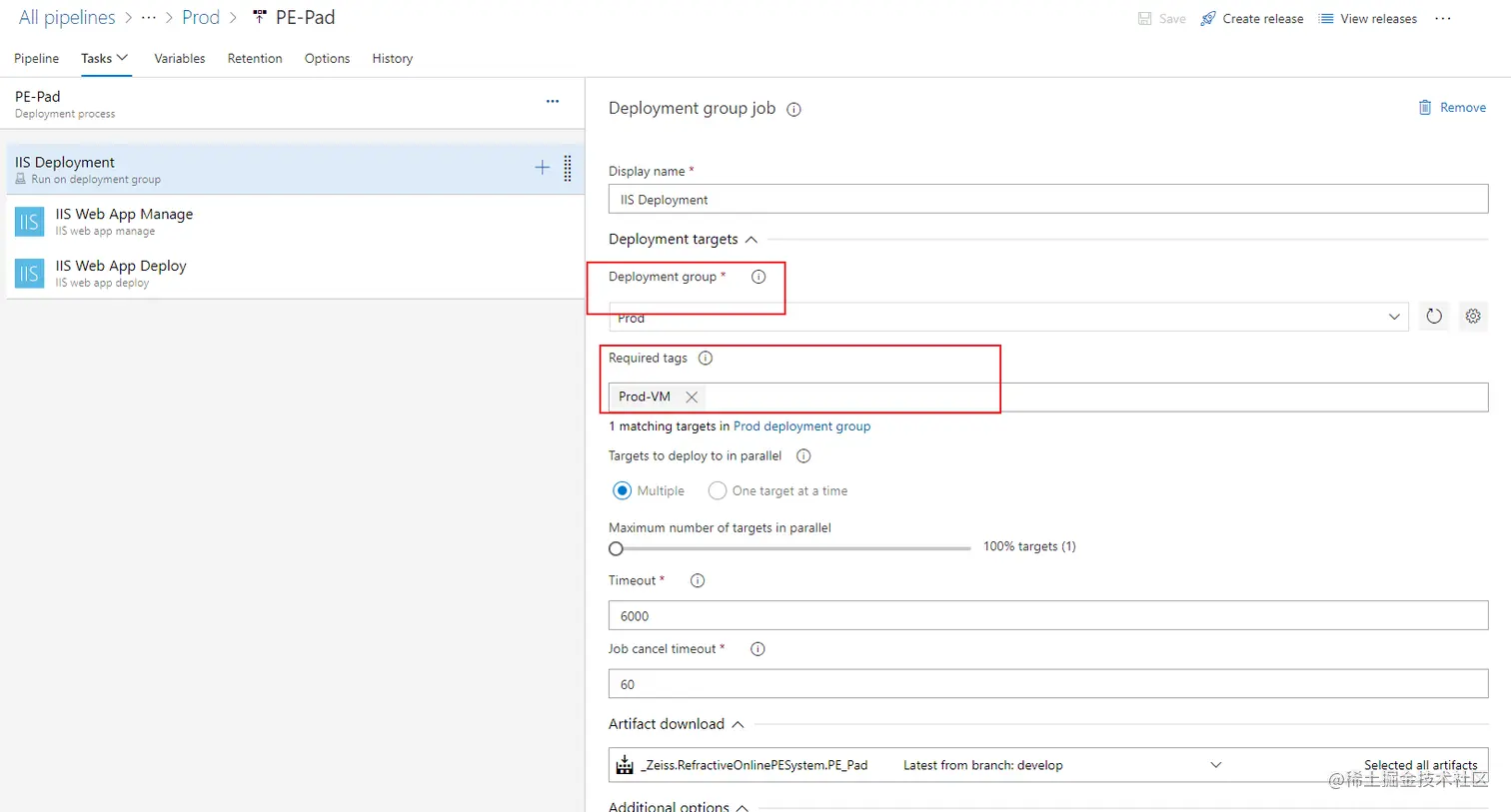Collapse the Artifact download section

(x=738, y=725)
